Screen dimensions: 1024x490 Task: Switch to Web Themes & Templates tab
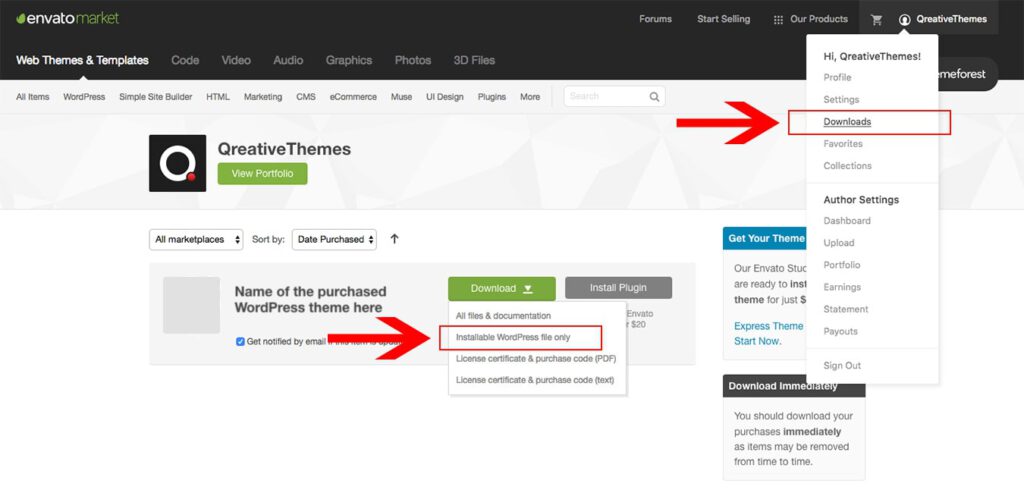click(x=82, y=60)
